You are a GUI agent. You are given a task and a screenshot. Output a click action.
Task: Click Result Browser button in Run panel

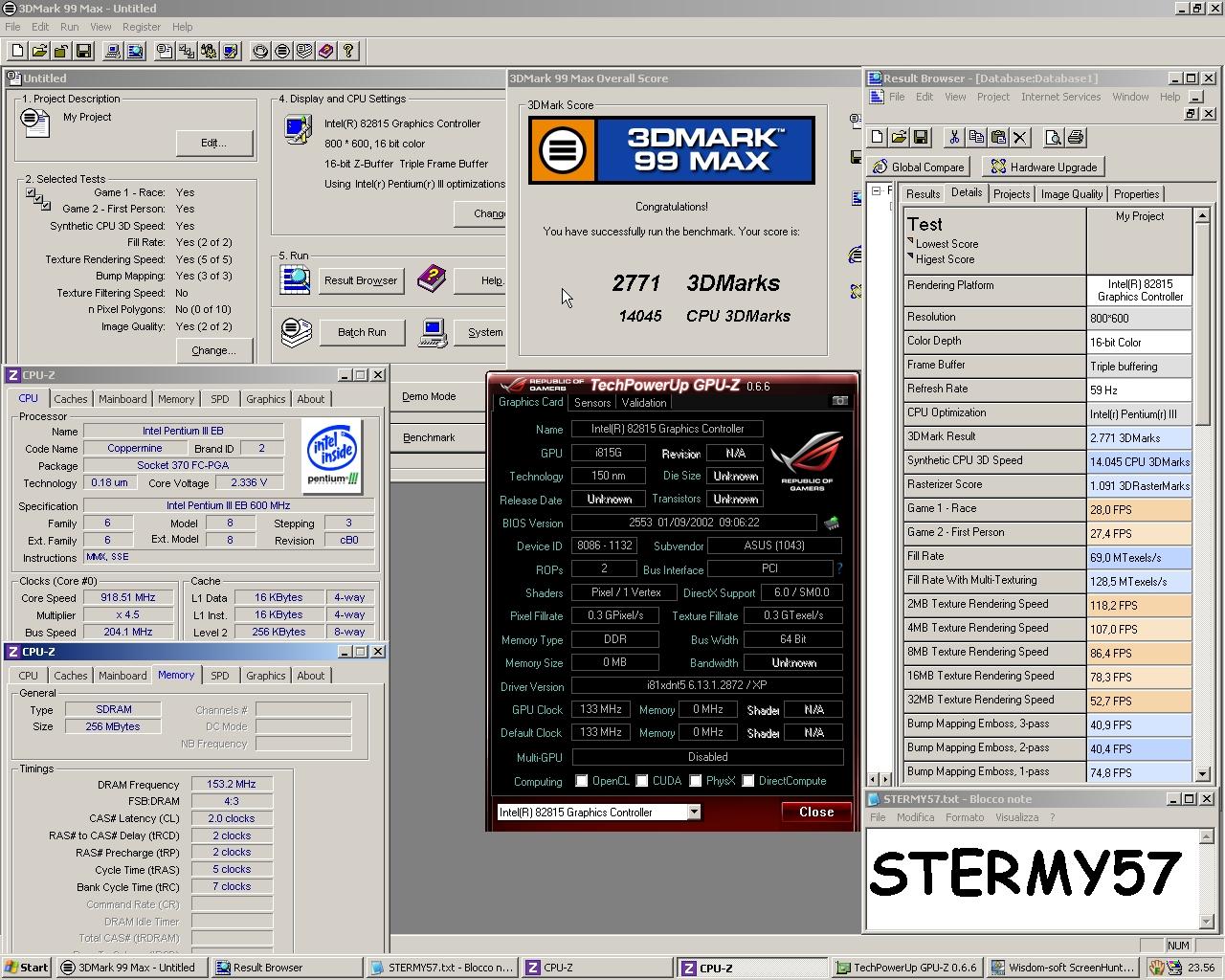[x=361, y=280]
